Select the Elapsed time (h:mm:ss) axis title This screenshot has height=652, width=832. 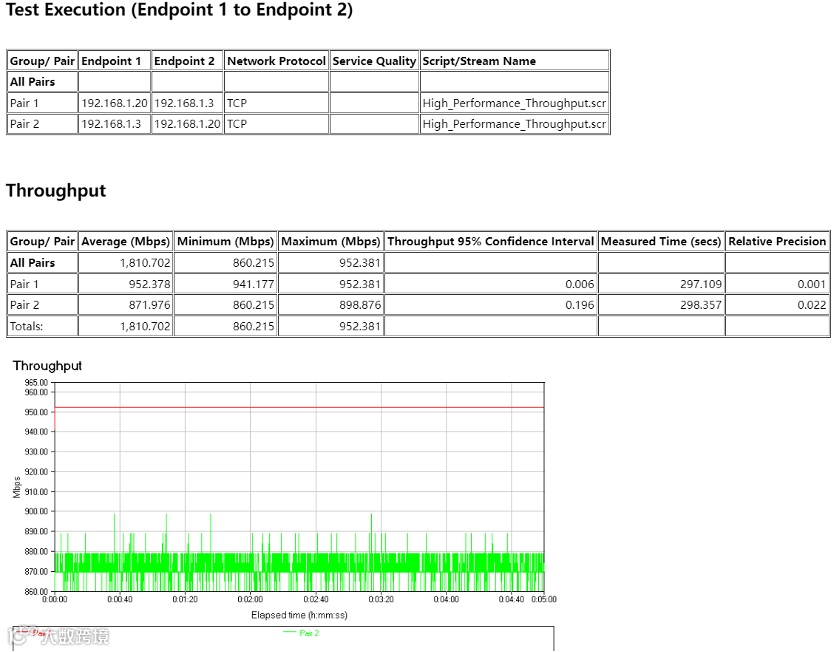tap(299, 615)
